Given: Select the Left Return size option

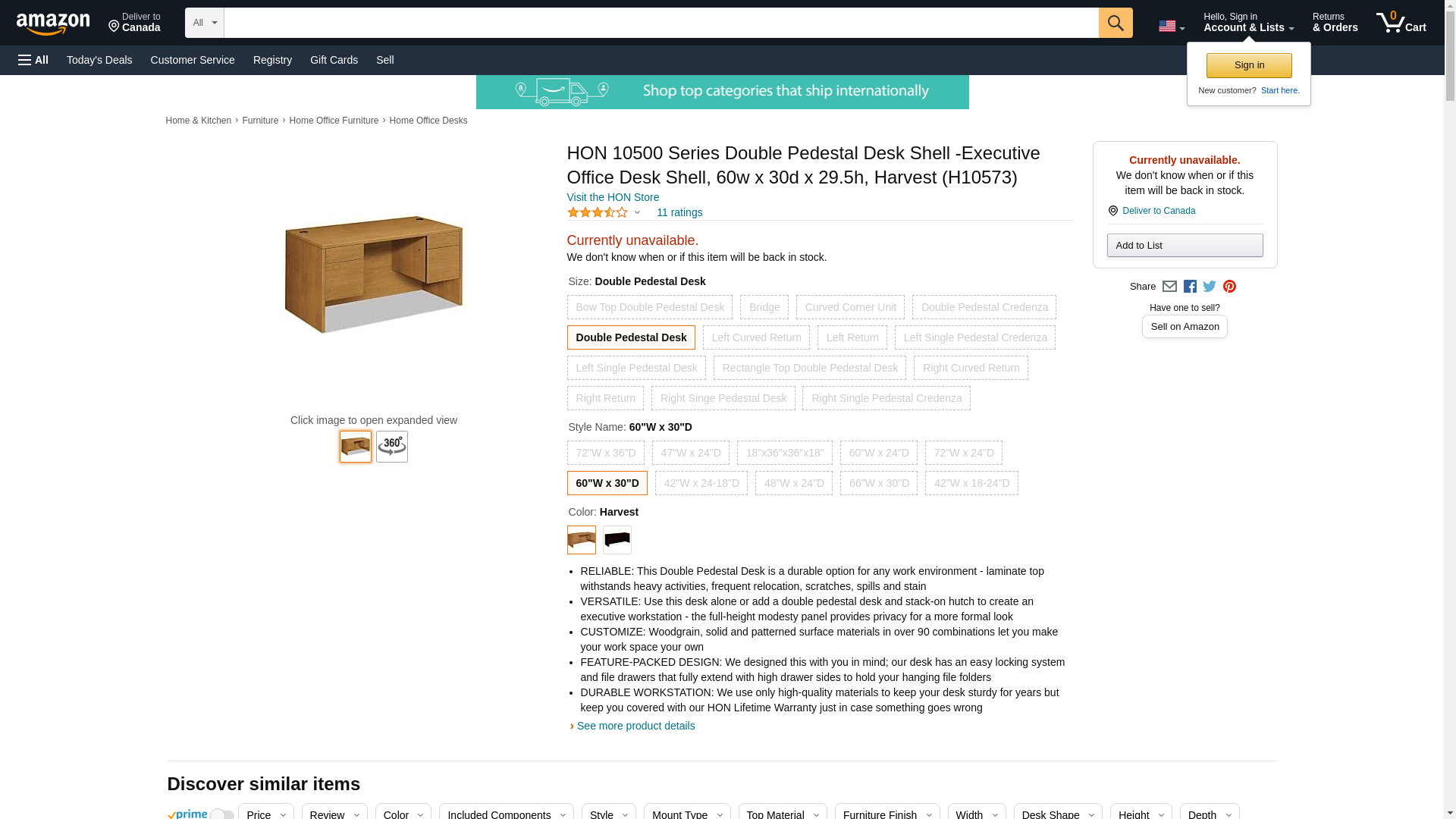Looking at the screenshot, I should (852, 337).
